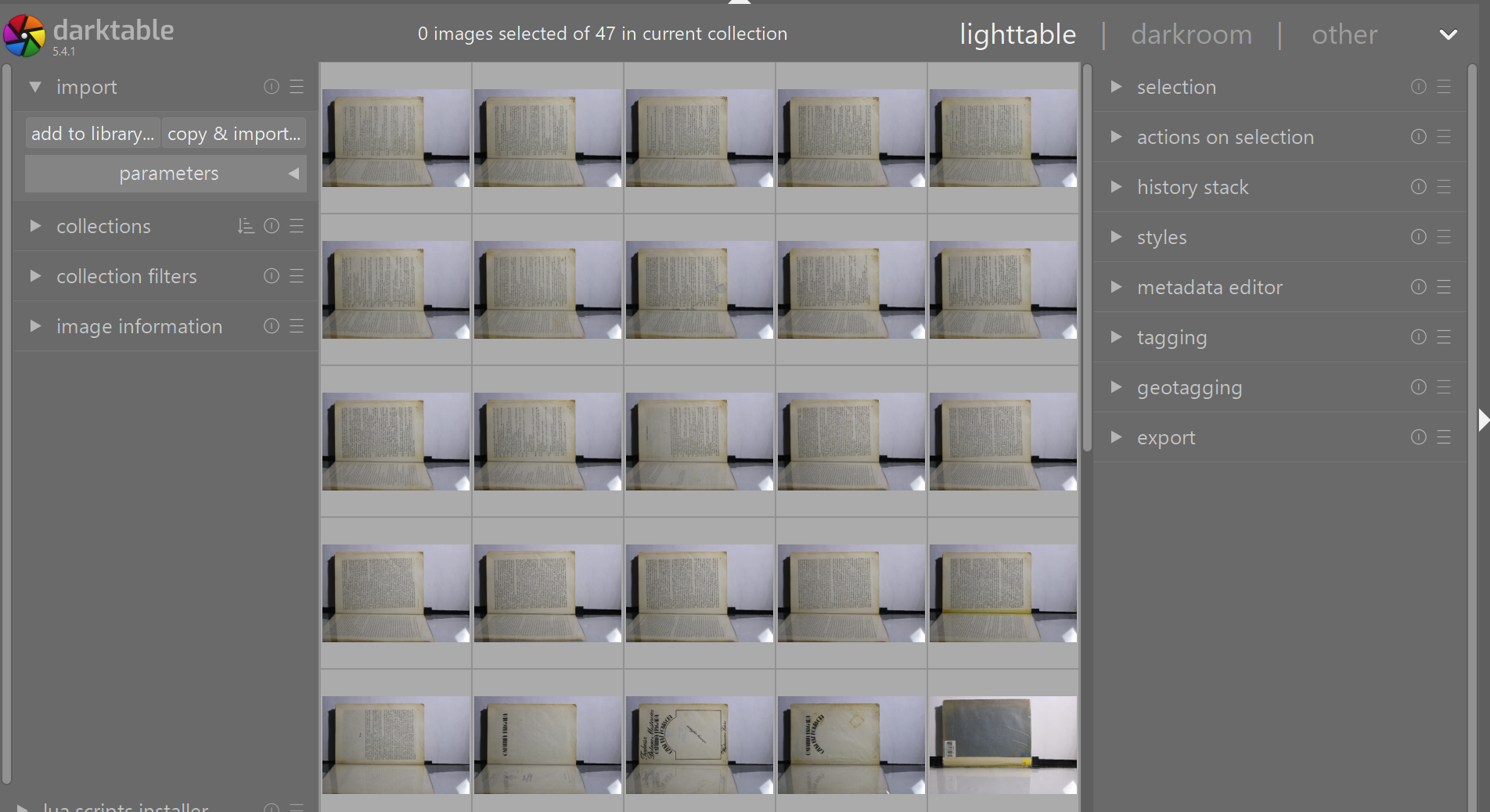Click the add to library button

tap(92, 134)
